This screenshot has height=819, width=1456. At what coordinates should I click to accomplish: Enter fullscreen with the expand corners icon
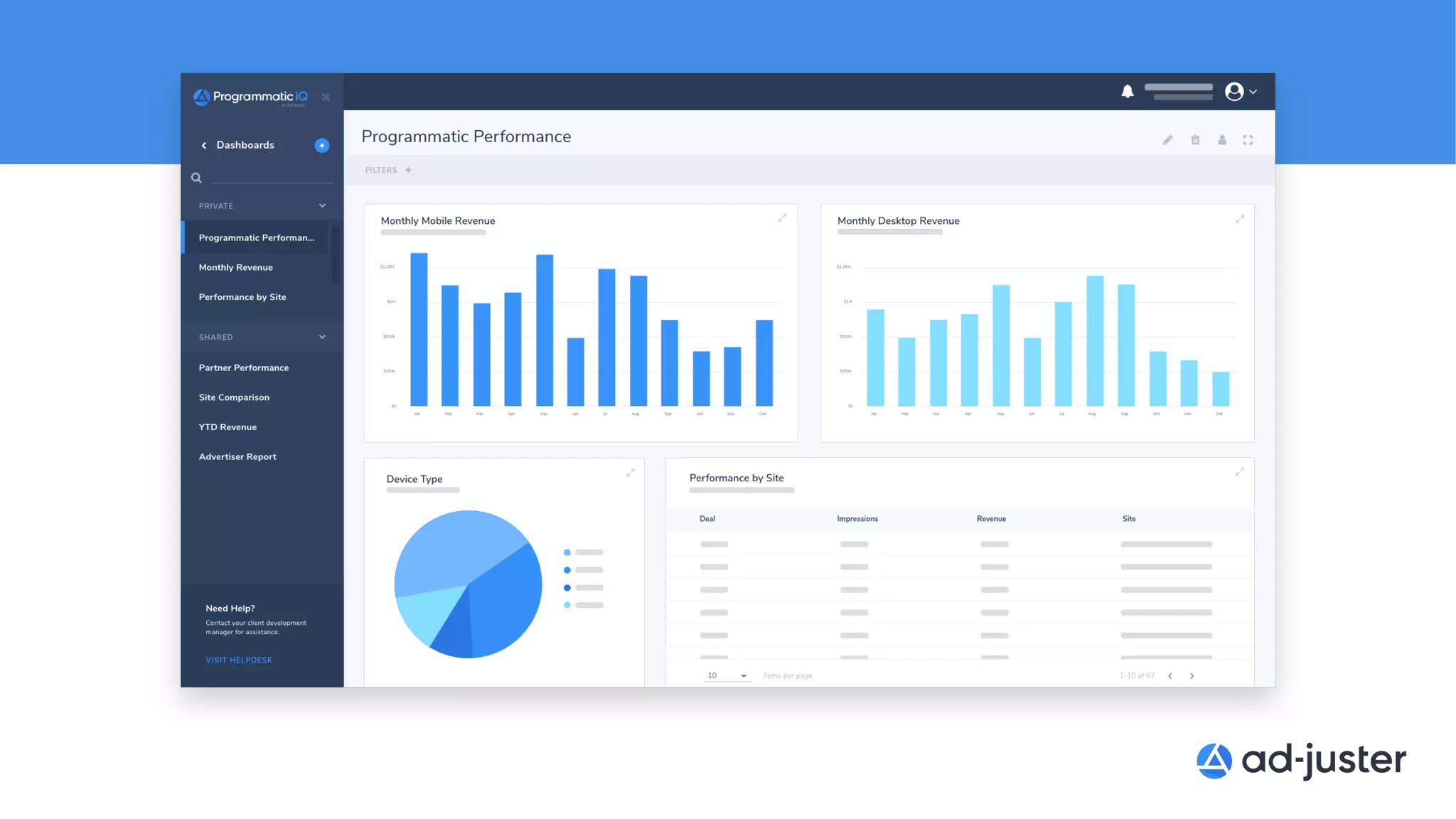(x=1248, y=140)
